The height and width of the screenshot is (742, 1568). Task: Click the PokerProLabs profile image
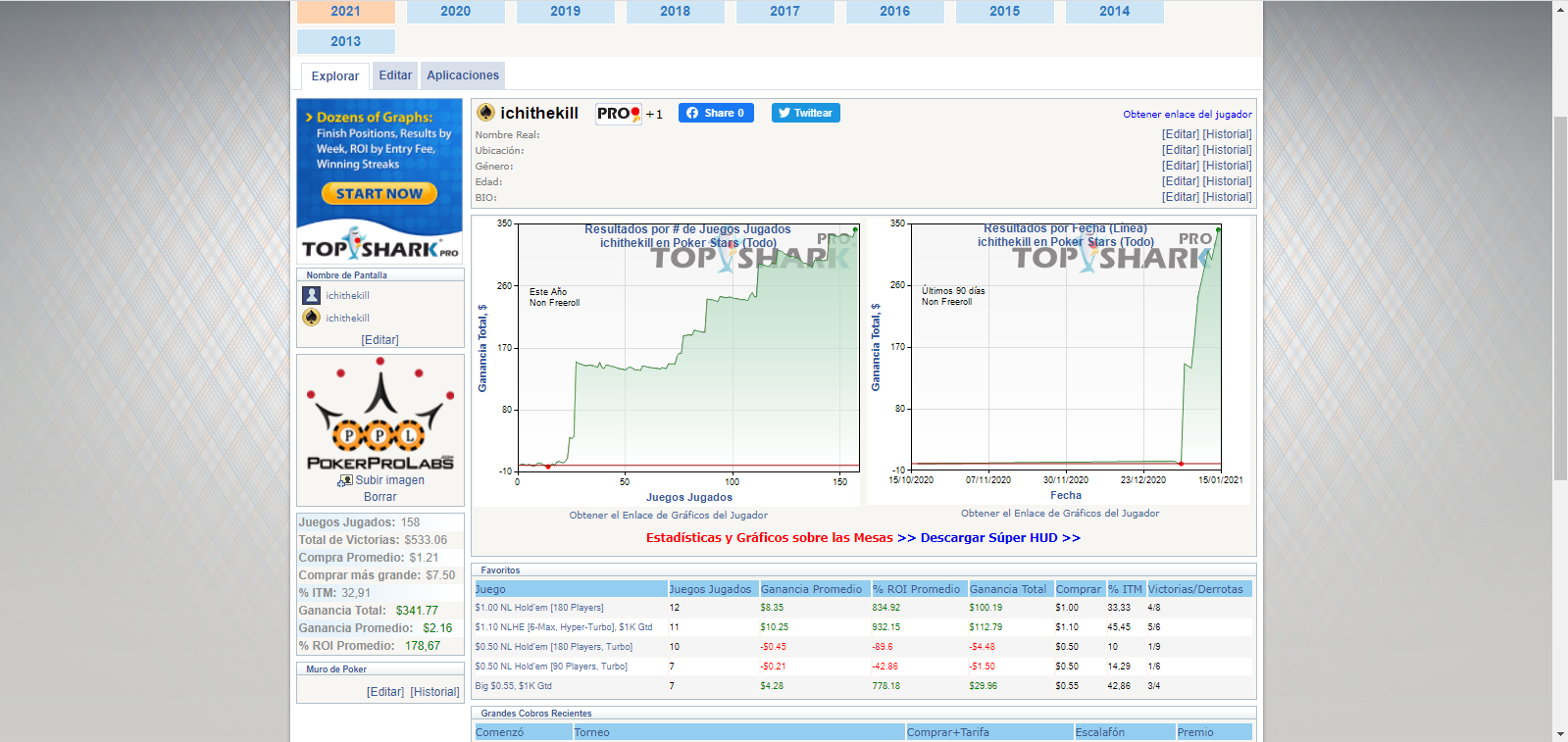pyautogui.click(x=380, y=414)
